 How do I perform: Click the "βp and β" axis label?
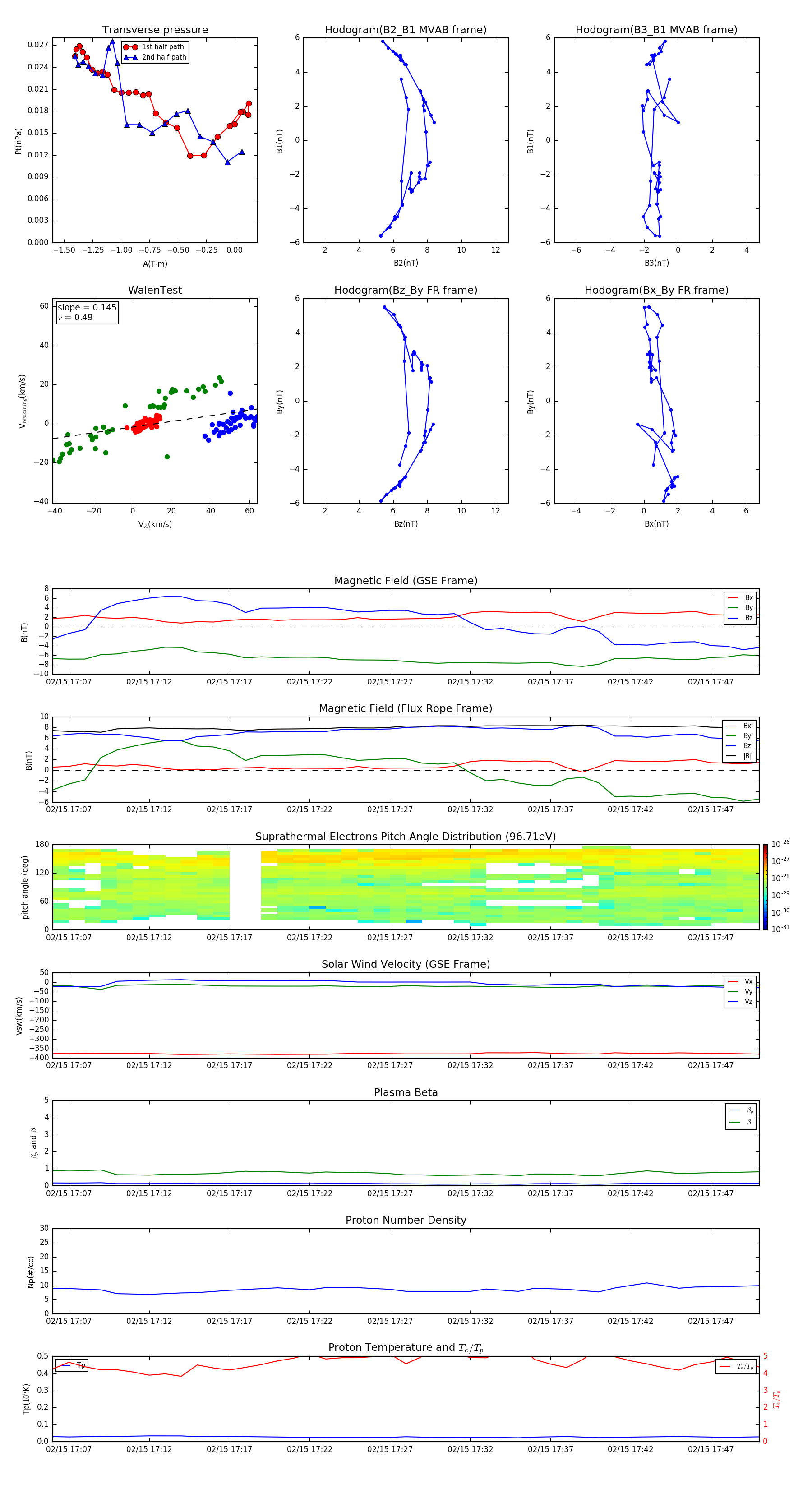click(34, 1143)
